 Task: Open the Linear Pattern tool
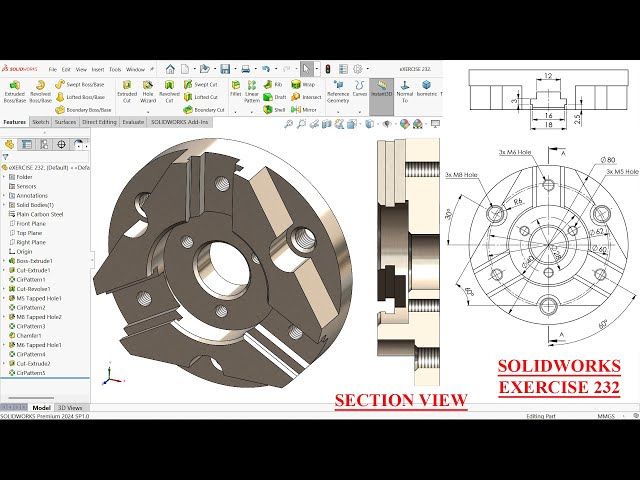point(252,91)
